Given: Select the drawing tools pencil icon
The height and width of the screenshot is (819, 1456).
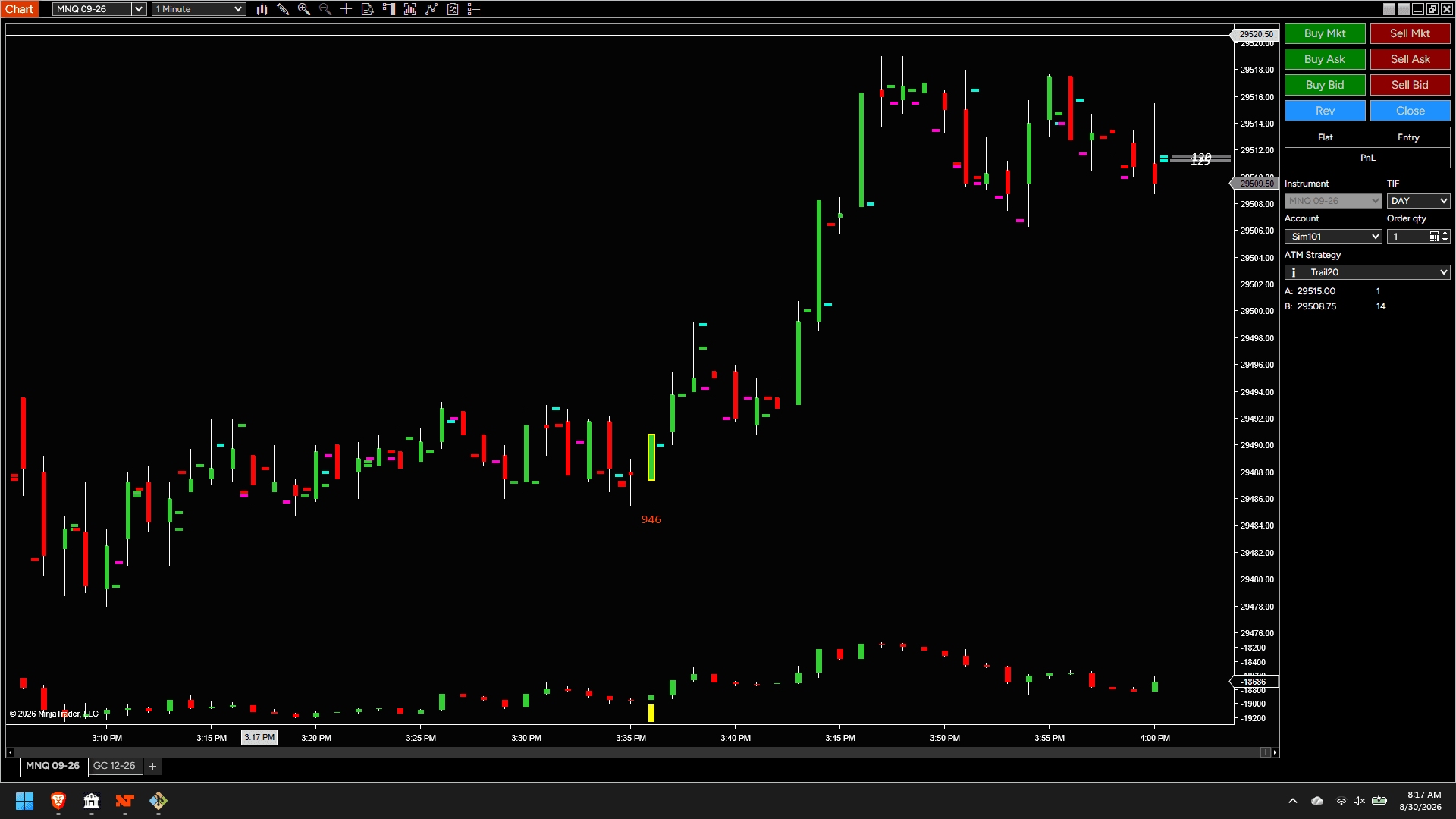Looking at the screenshot, I should [x=283, y=9].
